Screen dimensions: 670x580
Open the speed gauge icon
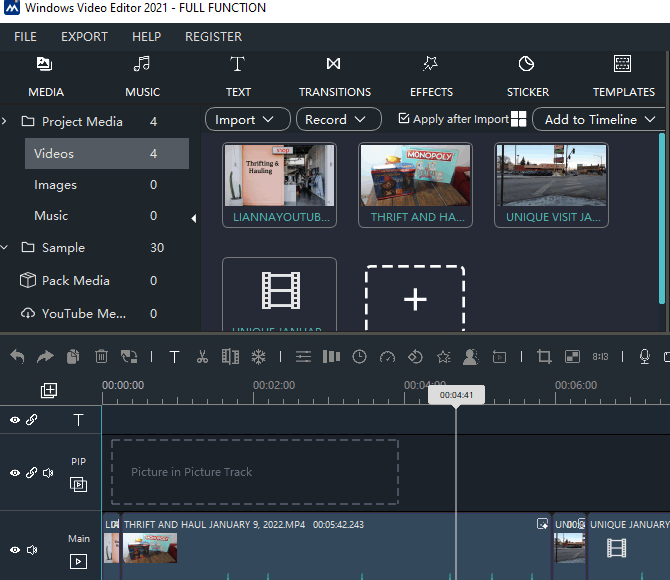(388, 356)
